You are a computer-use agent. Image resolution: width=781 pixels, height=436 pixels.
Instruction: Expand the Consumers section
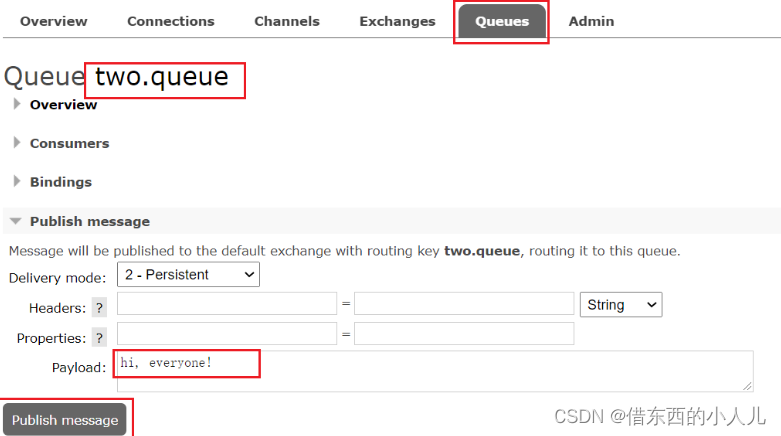(x=69, y=144)
